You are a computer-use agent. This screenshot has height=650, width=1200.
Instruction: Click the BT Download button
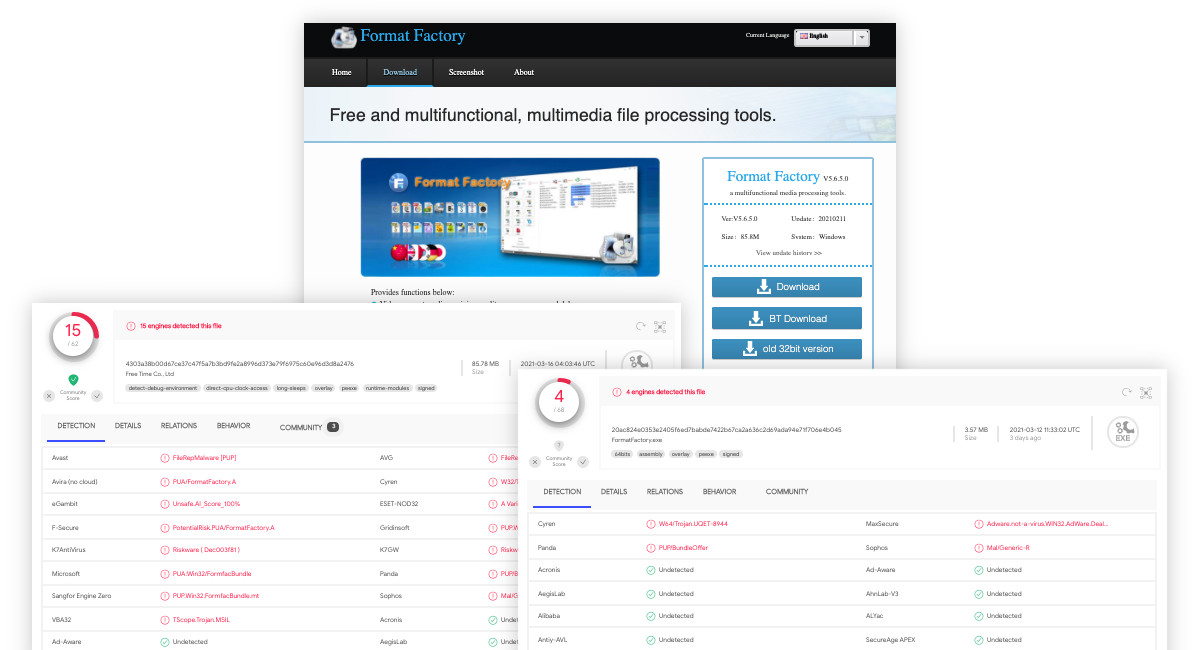point(787,317)
